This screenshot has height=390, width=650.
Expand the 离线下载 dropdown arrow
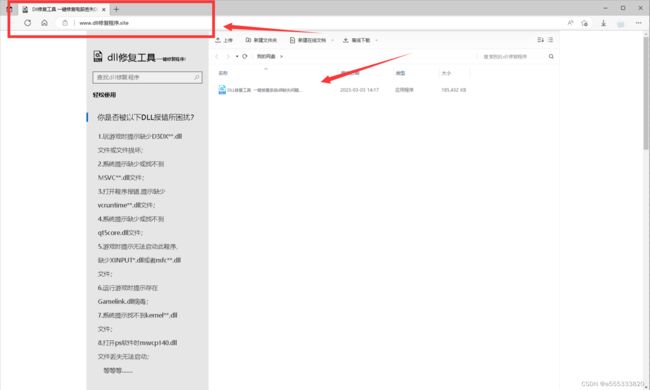coord(376,40)
